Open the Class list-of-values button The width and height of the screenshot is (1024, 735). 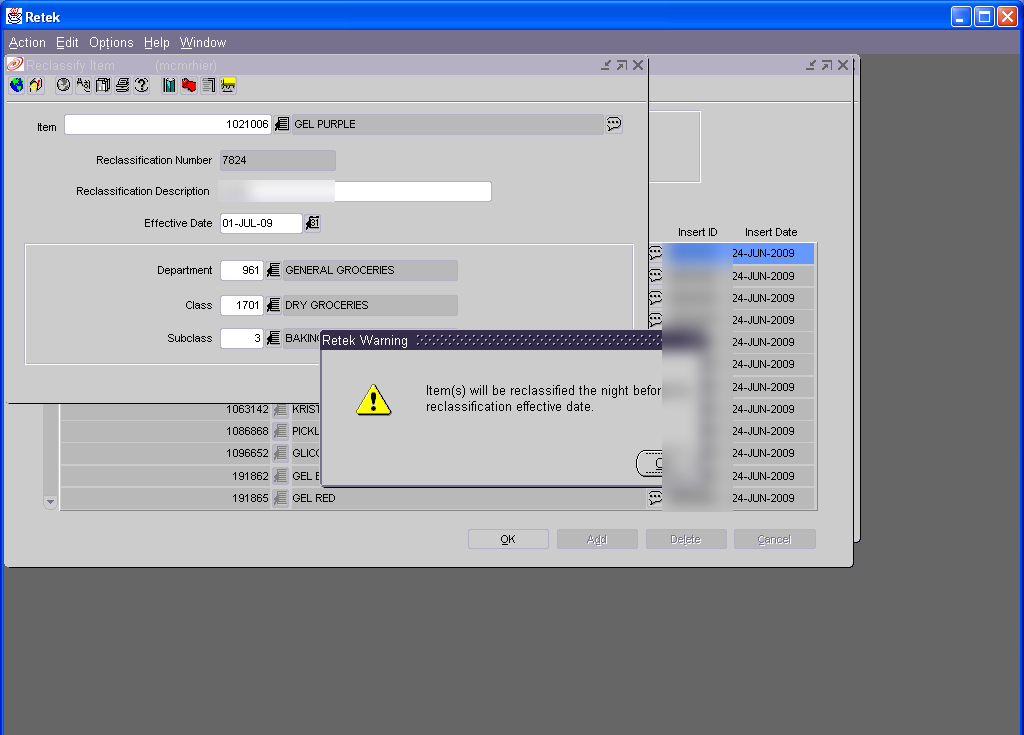coord(274,305)
